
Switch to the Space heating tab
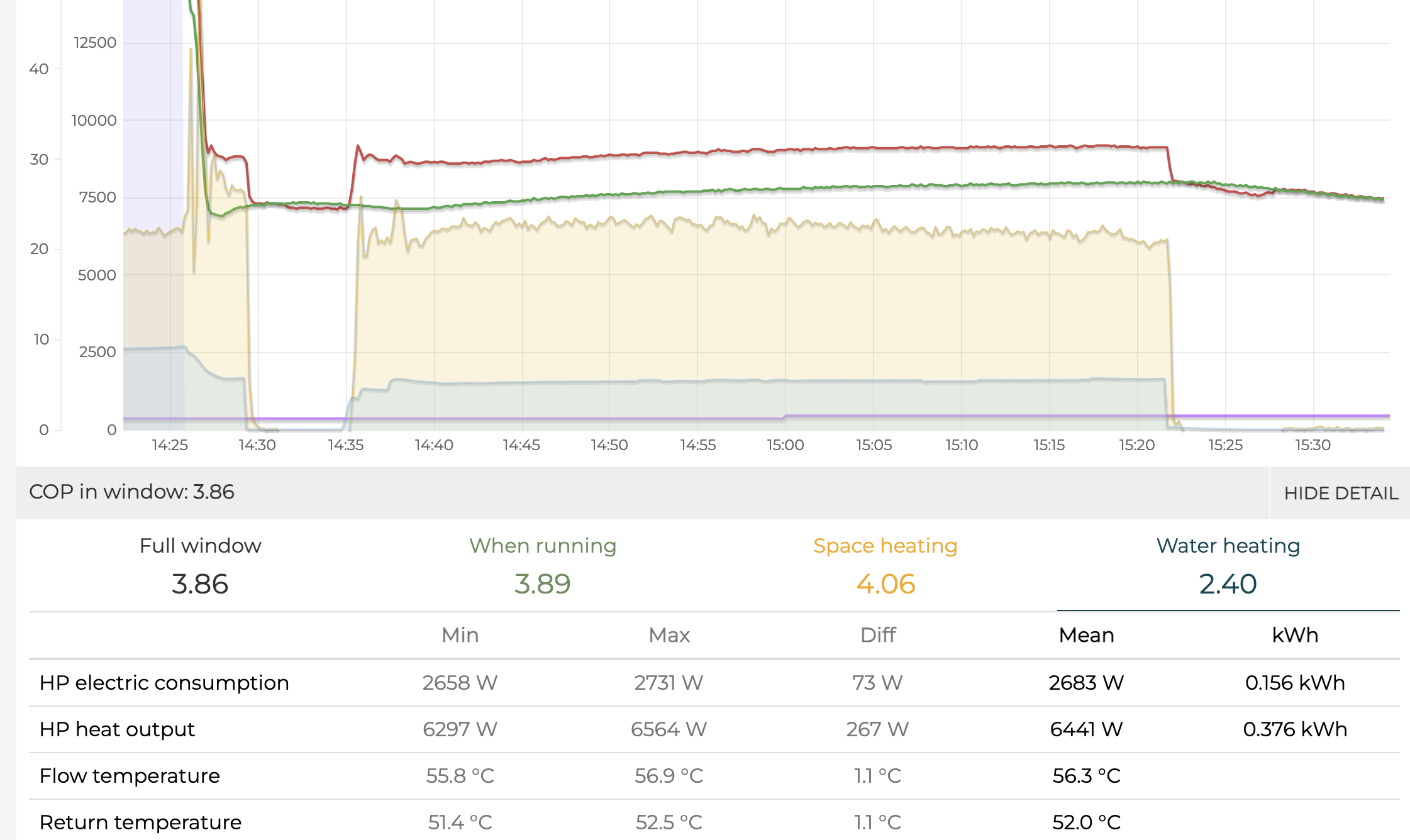coord(885,566)
